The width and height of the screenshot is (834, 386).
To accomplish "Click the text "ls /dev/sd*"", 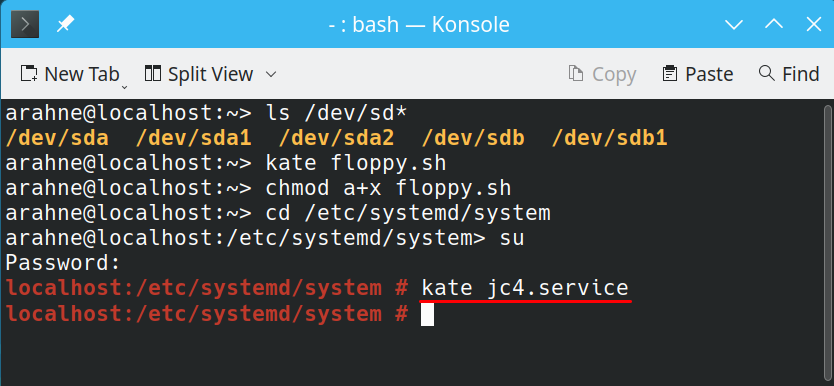I will (336, 113).
